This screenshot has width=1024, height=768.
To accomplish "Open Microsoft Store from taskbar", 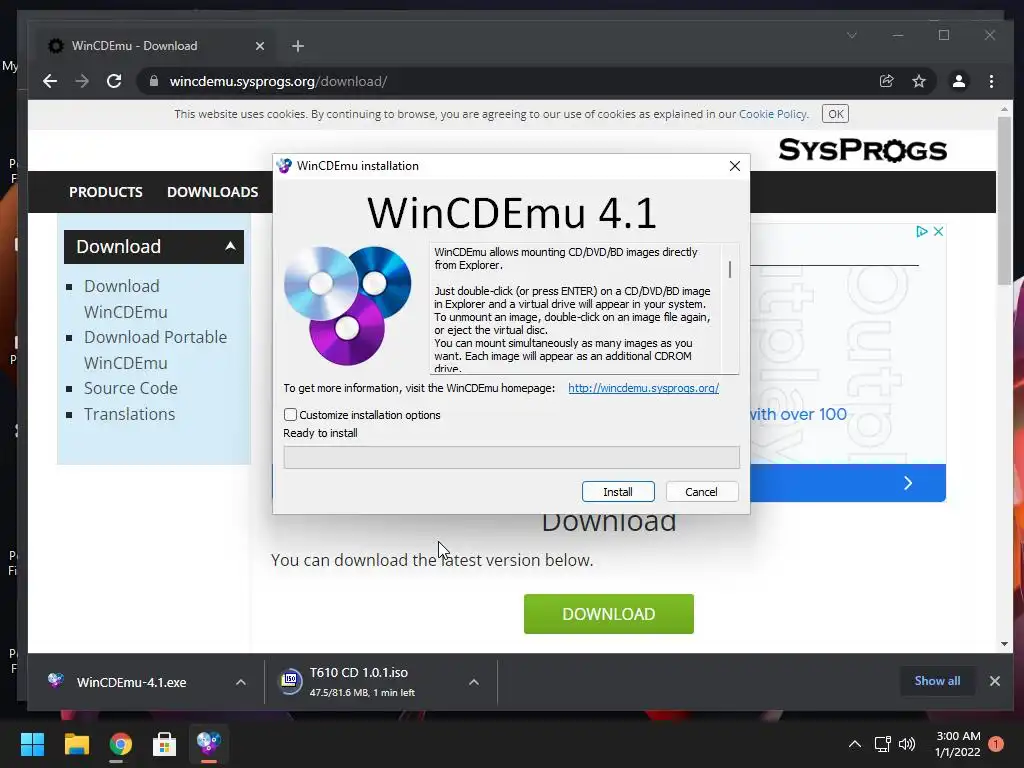I will [164, 744].
